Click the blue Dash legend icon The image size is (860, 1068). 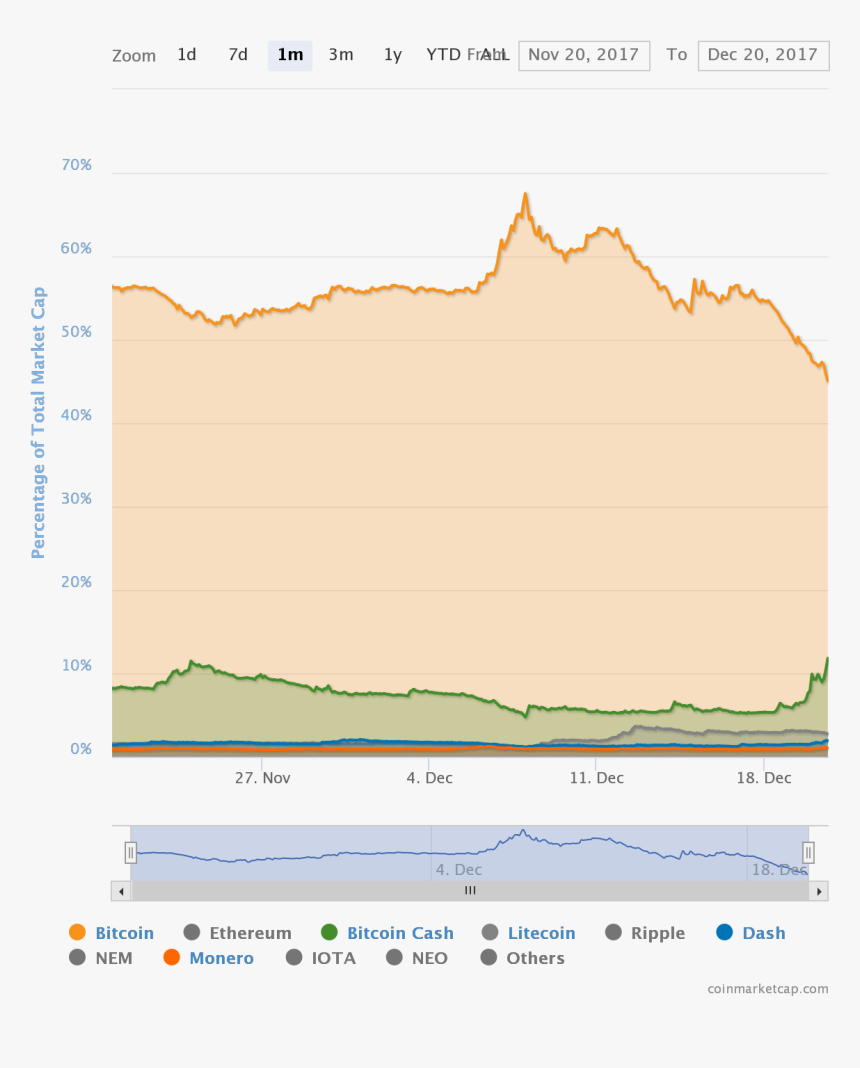click(727, 932)
